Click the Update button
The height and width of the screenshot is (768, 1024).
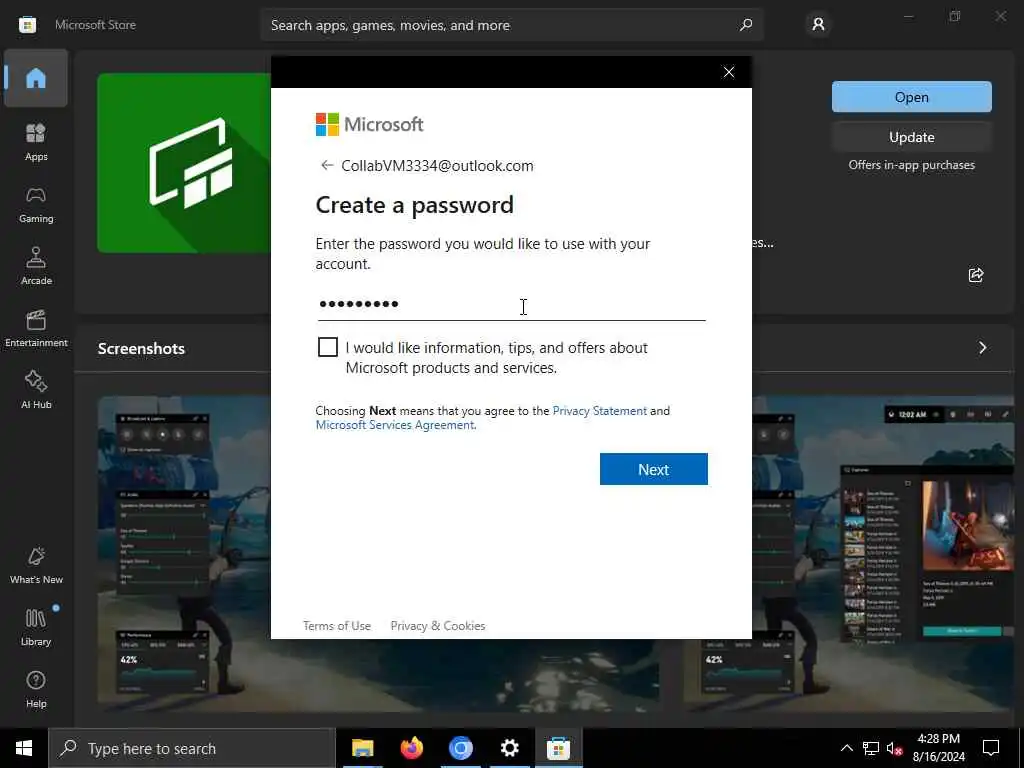coord(912,137)
